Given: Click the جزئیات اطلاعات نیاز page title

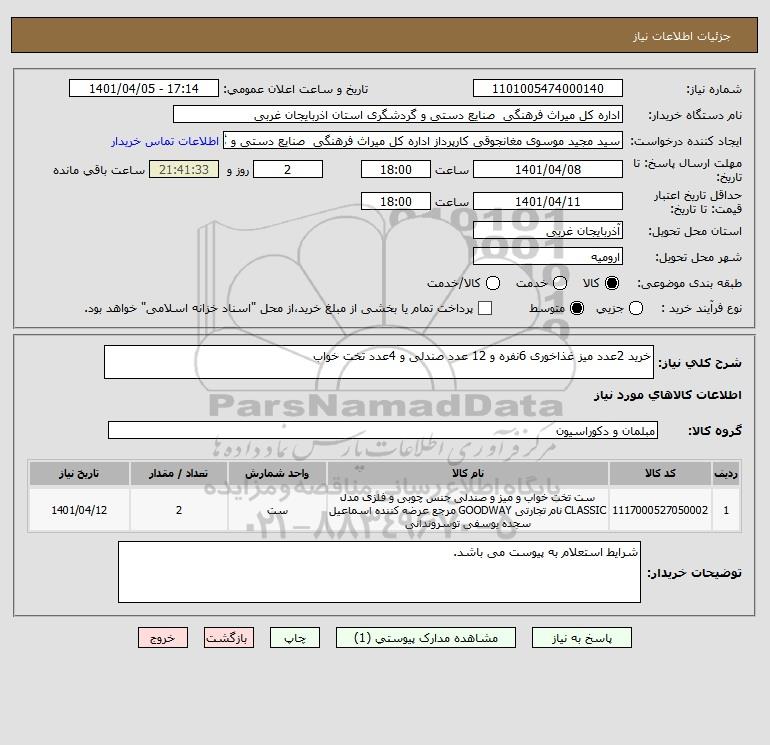Looking at the screenshot, I should click(682, 36).
